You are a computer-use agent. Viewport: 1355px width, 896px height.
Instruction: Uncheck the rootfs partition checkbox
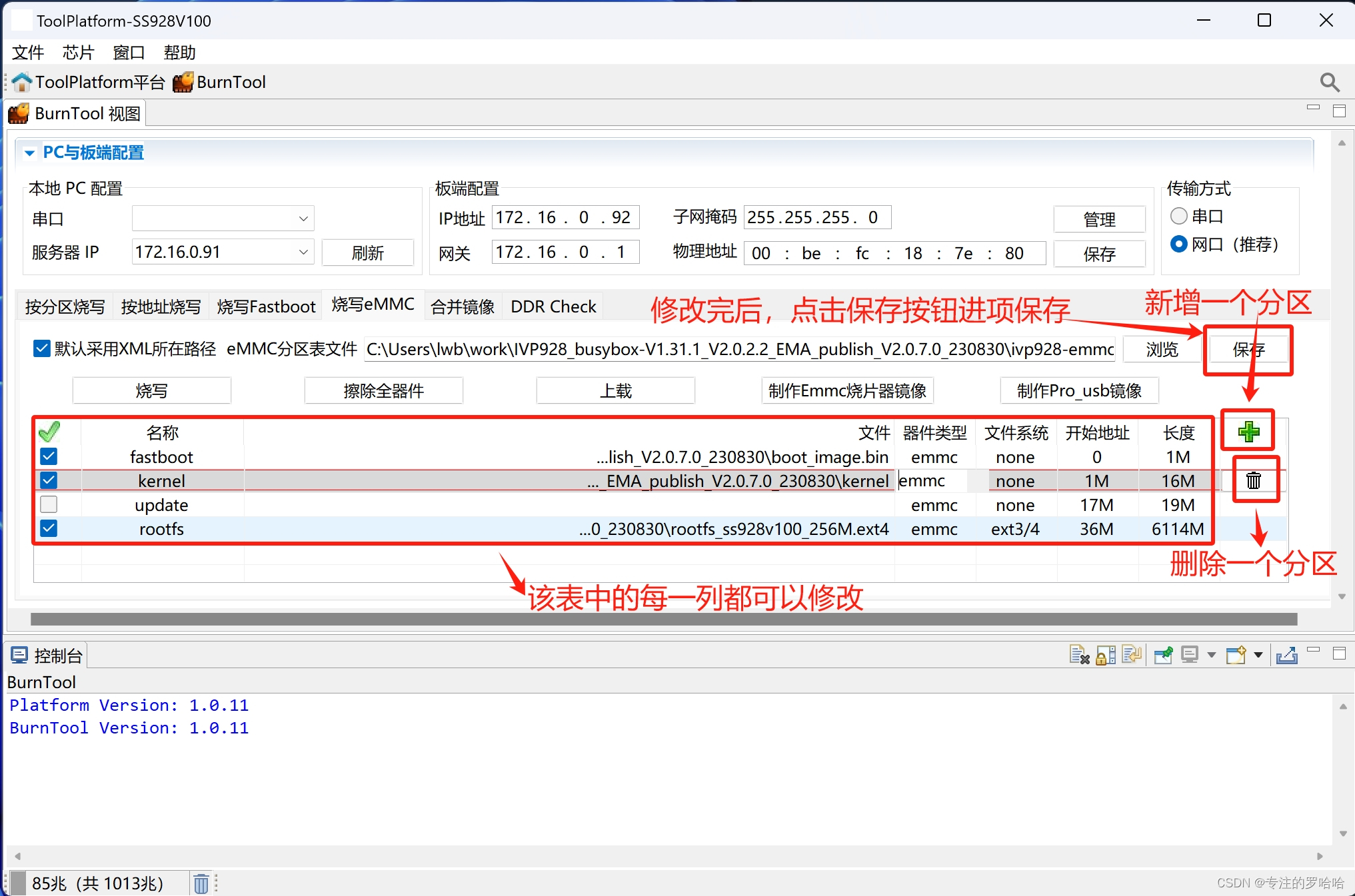[49, 528]
